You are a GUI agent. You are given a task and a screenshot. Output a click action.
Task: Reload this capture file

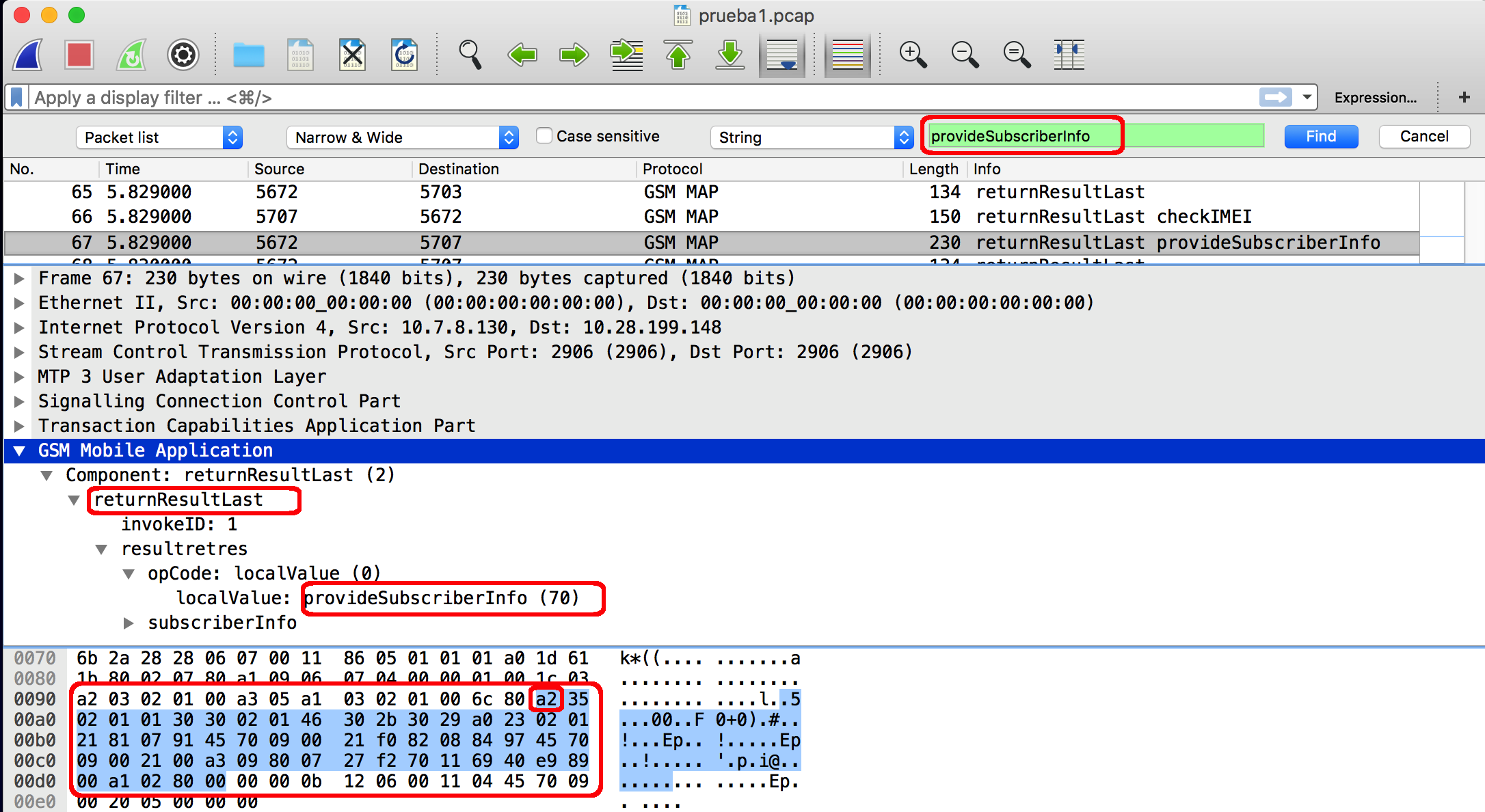click(405, 55)
